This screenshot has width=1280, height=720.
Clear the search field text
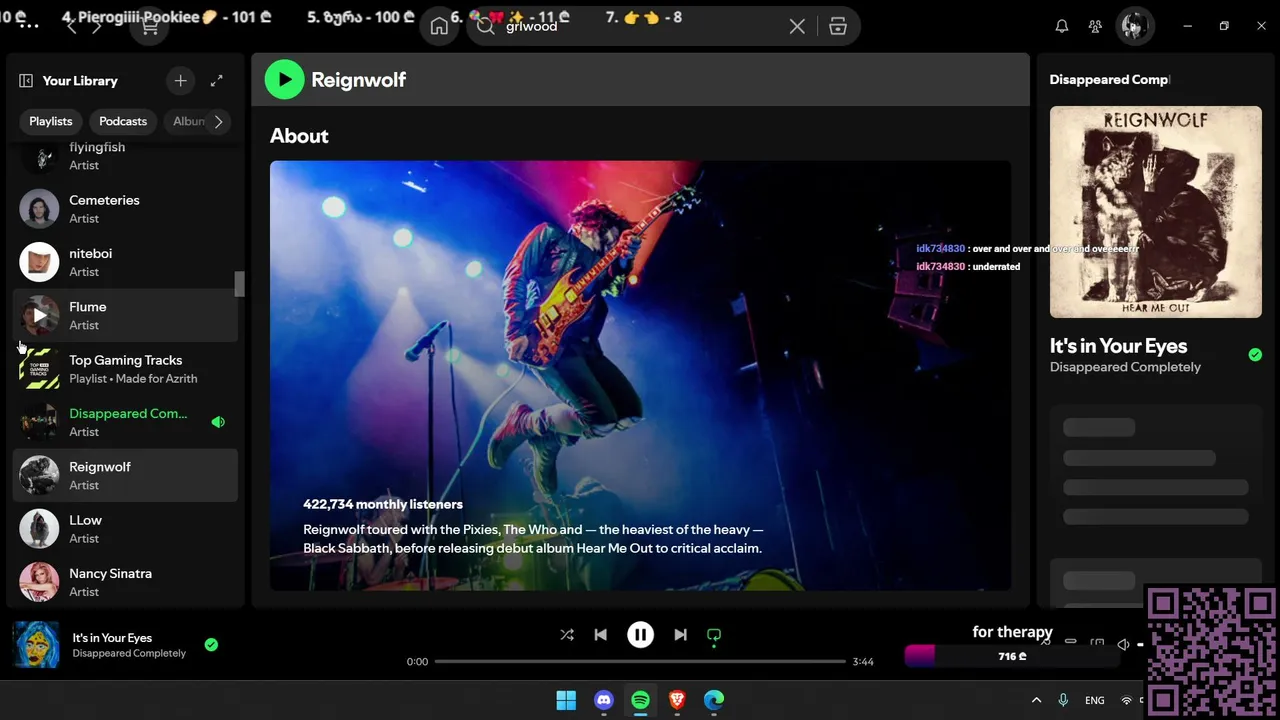point(797,26)
